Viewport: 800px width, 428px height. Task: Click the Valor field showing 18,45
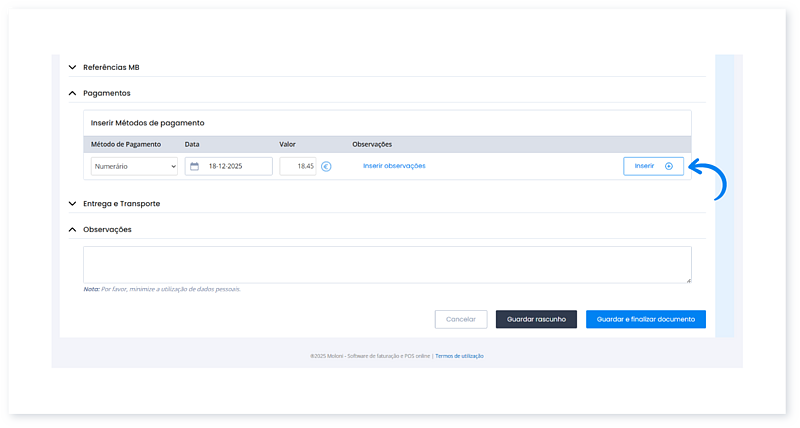click(298, 166)
